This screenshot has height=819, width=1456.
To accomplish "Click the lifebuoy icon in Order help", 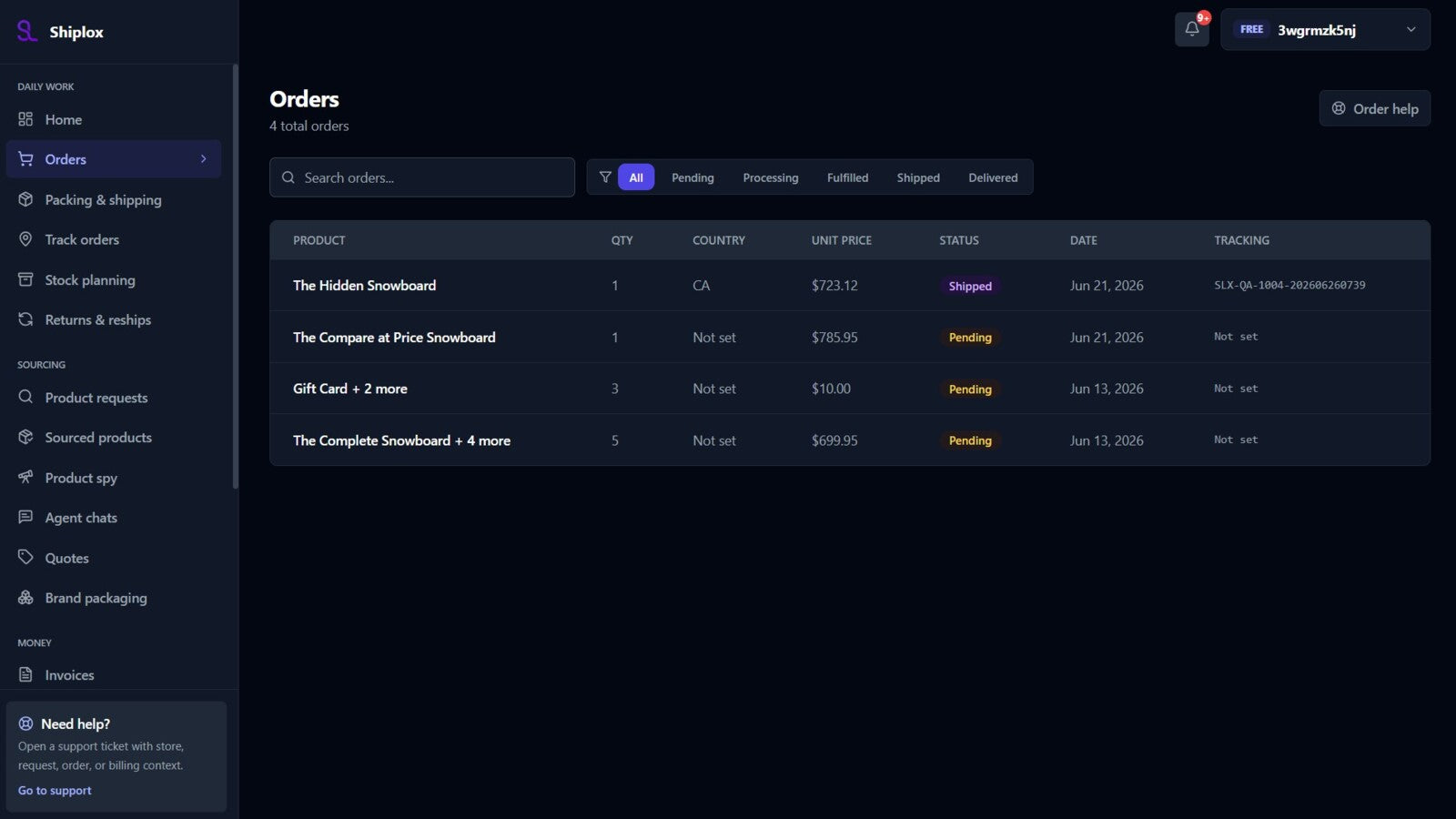I will [1339, 108].
